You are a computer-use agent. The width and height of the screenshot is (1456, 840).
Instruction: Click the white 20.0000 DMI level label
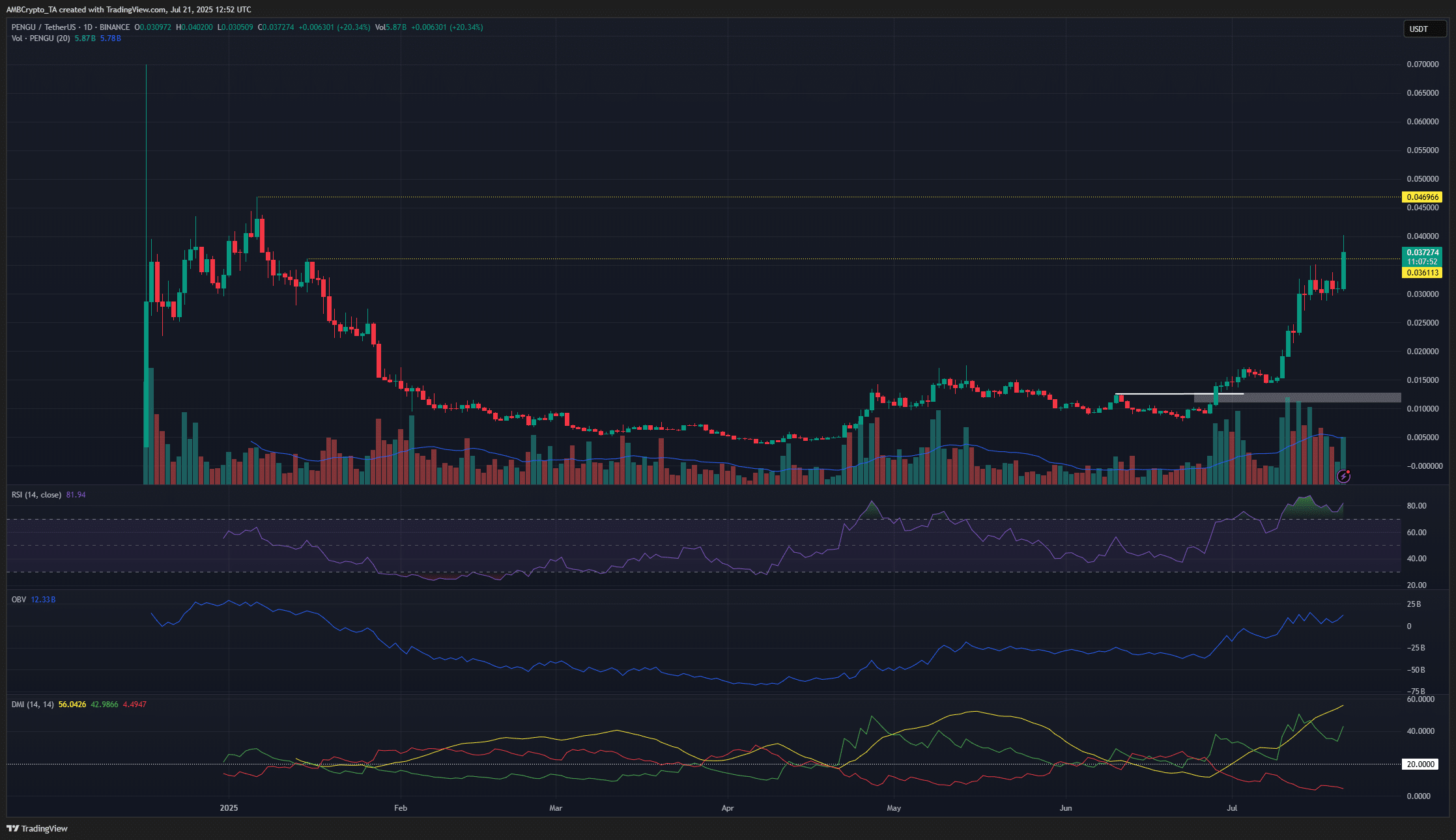point(1420,764)
